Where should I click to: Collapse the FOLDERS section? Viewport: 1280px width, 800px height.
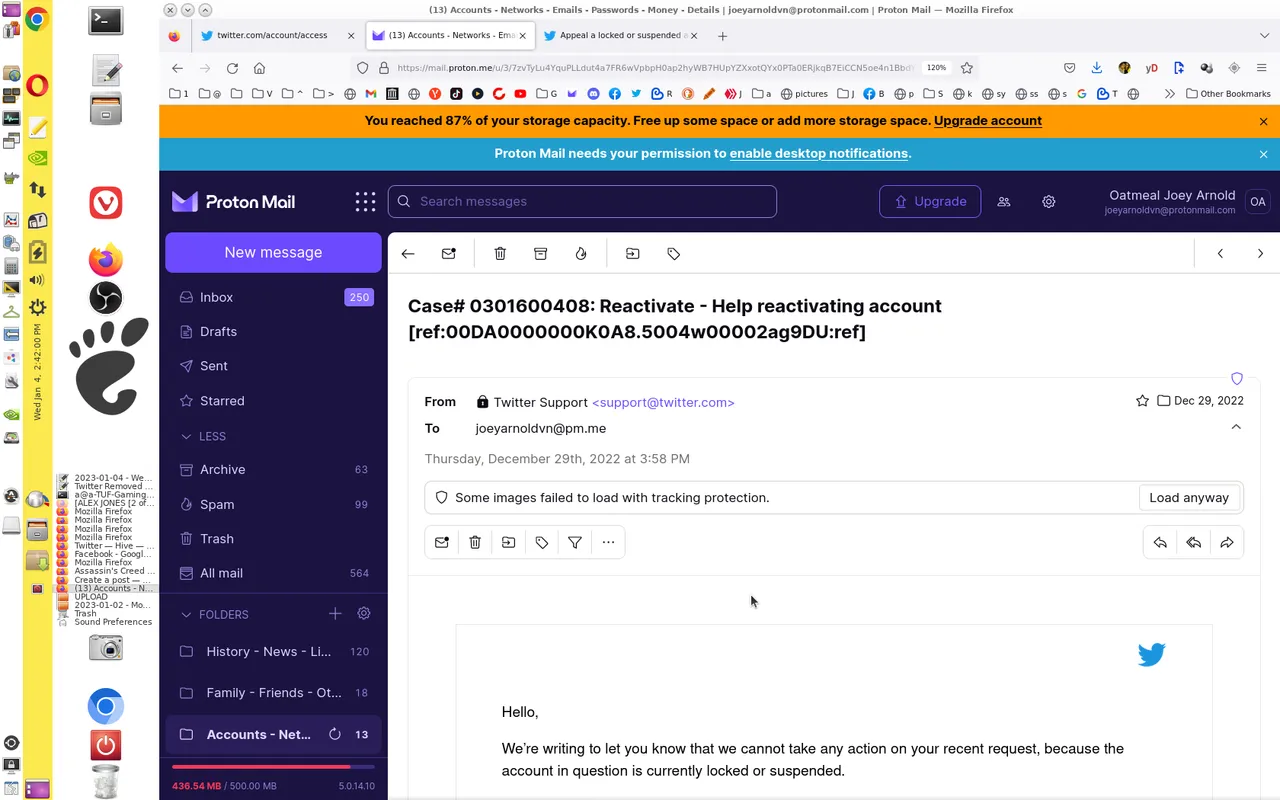[x=214, y=614]
